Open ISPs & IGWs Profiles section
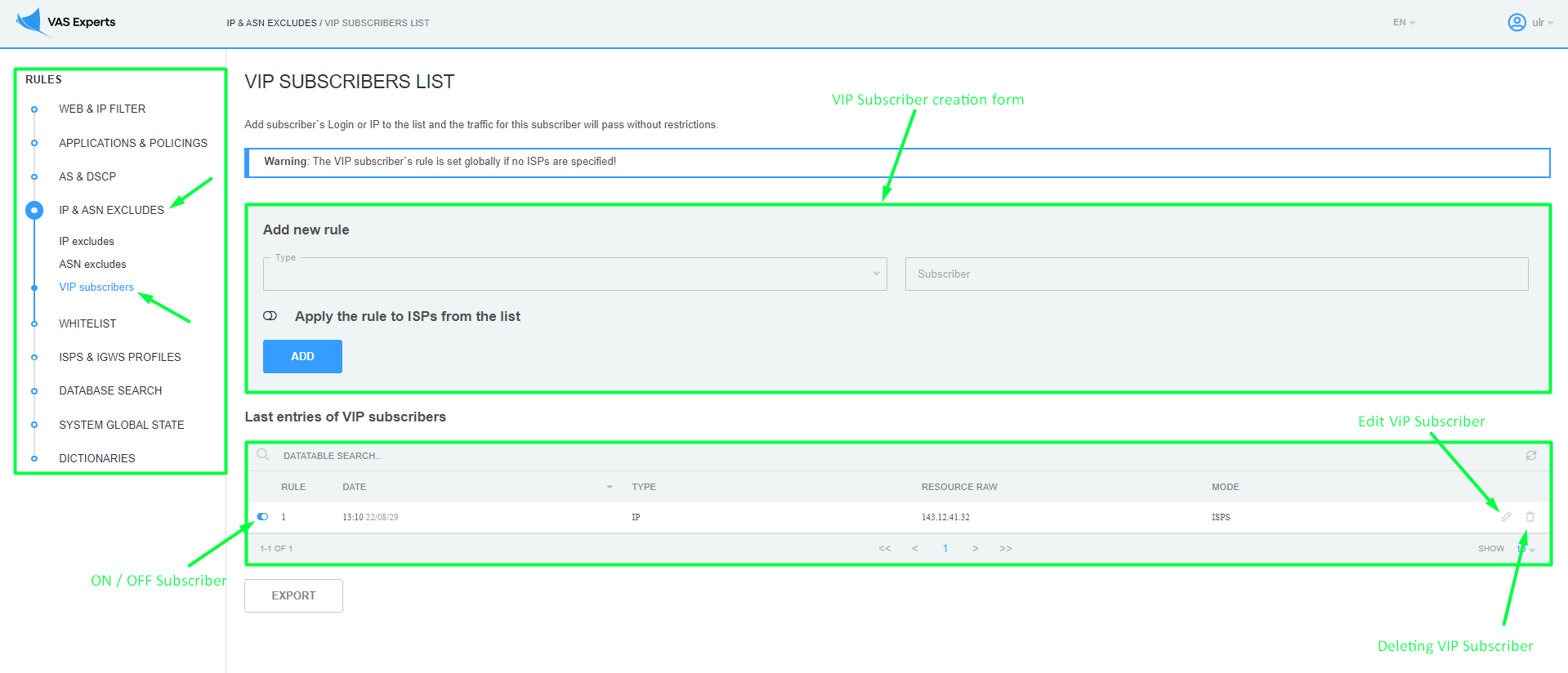This screenshot has width=1568, height=673. pyautogui.click(x=120, y=357)
